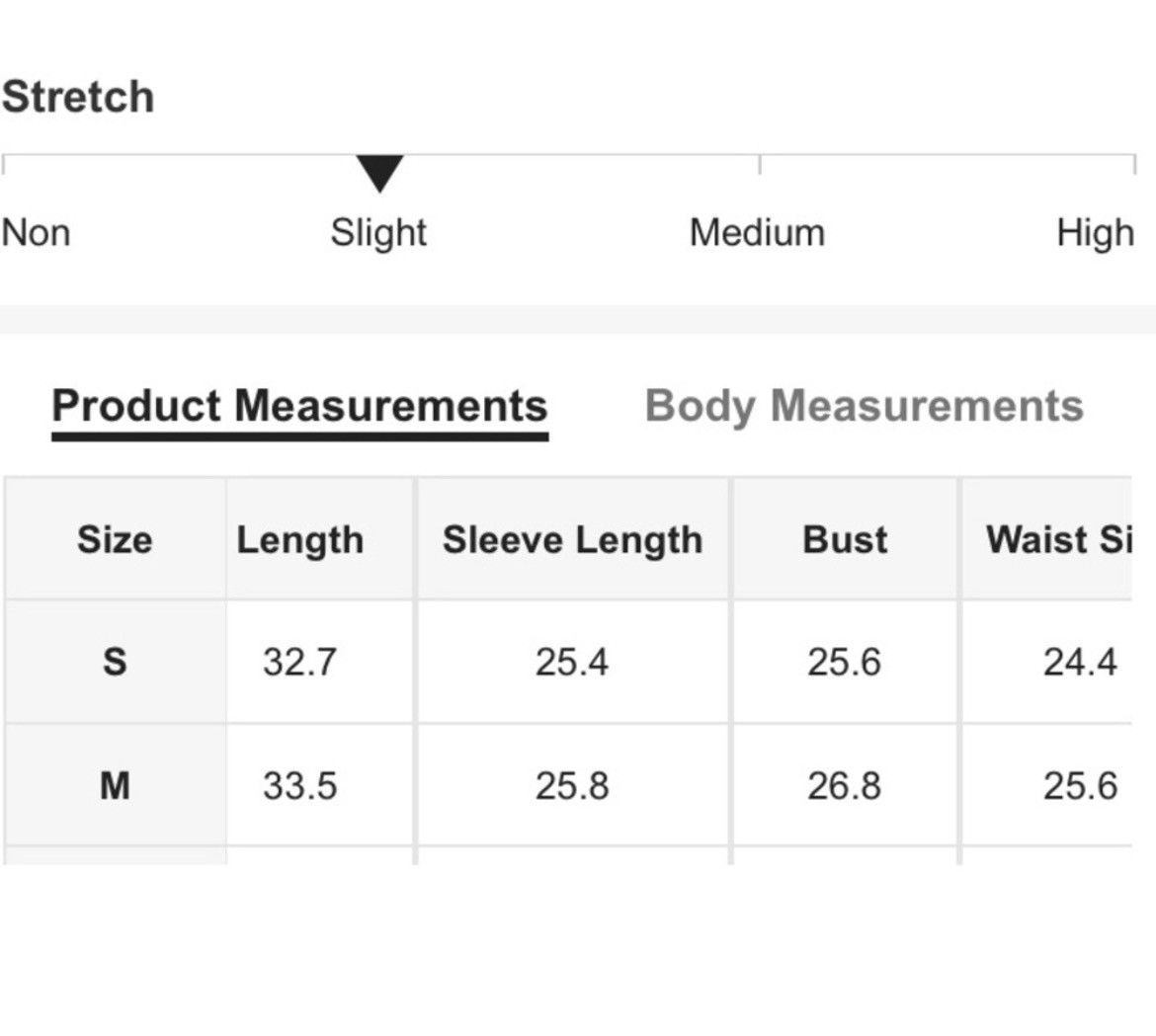Image resolution: width=1156 pixels, height=1036 pixels.
Task: Click the Length column header
Action: tap(300, 540)
